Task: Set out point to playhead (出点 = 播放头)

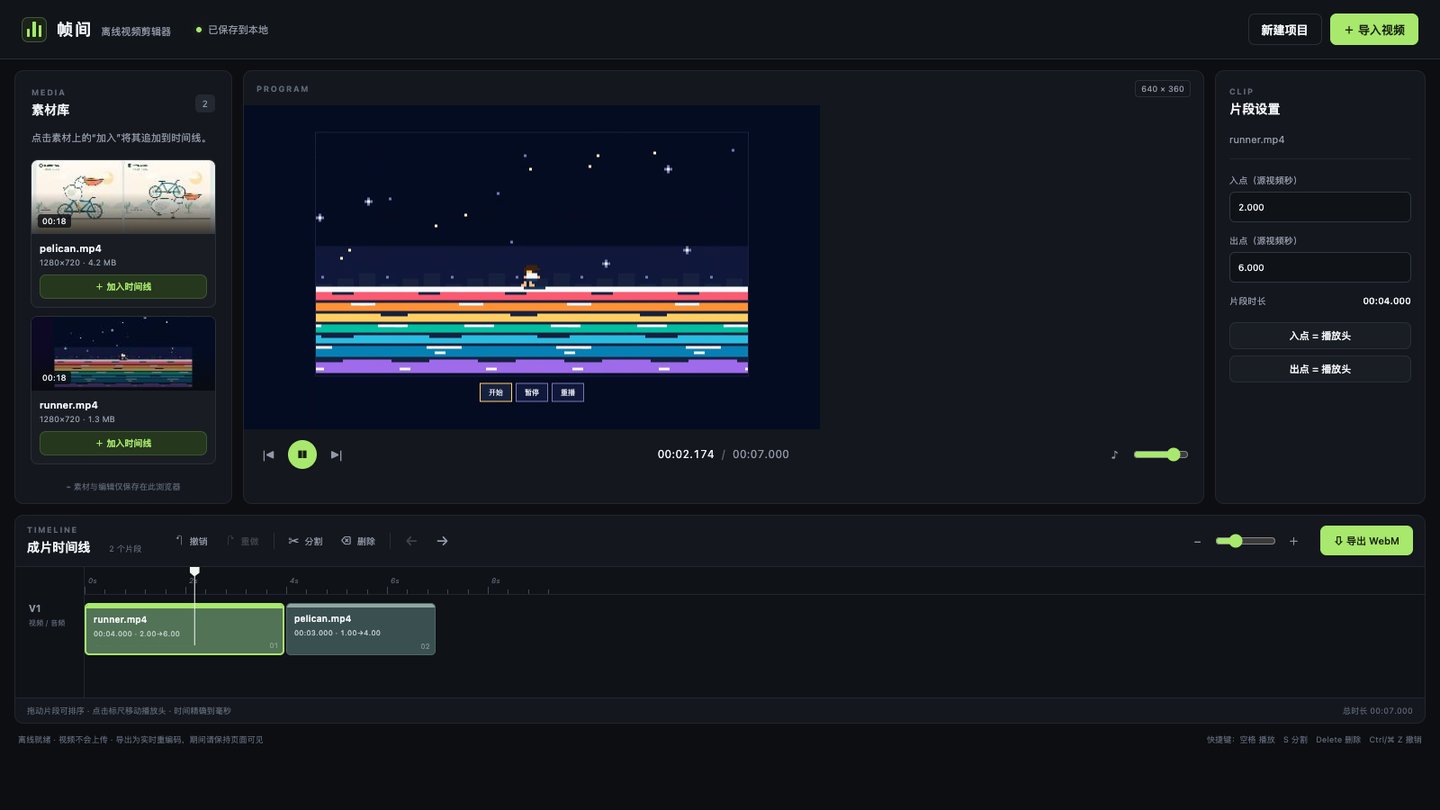Action: (x=1320, y=369)
